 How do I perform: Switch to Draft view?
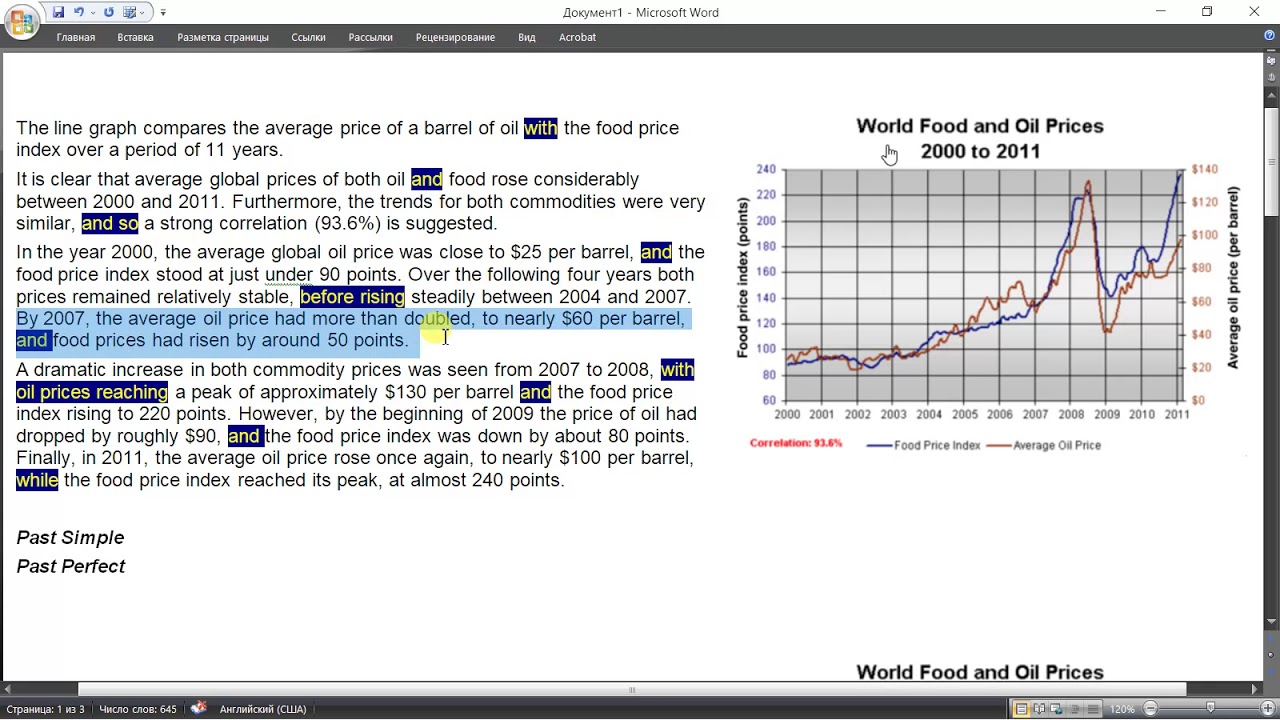[1094, 709]
